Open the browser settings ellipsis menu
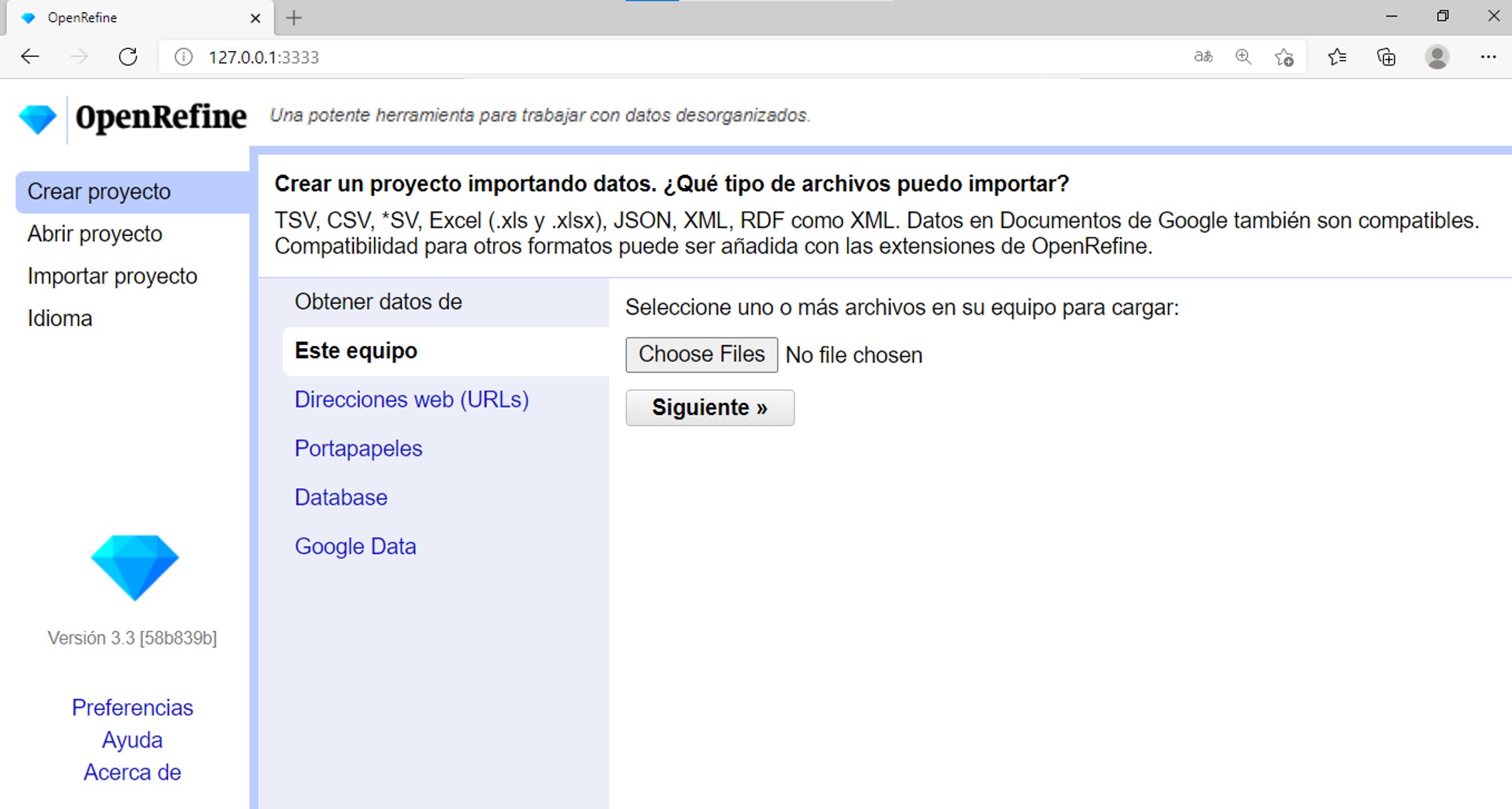This screenshot has width=1512, height=809. click(x=1488, y=57)
